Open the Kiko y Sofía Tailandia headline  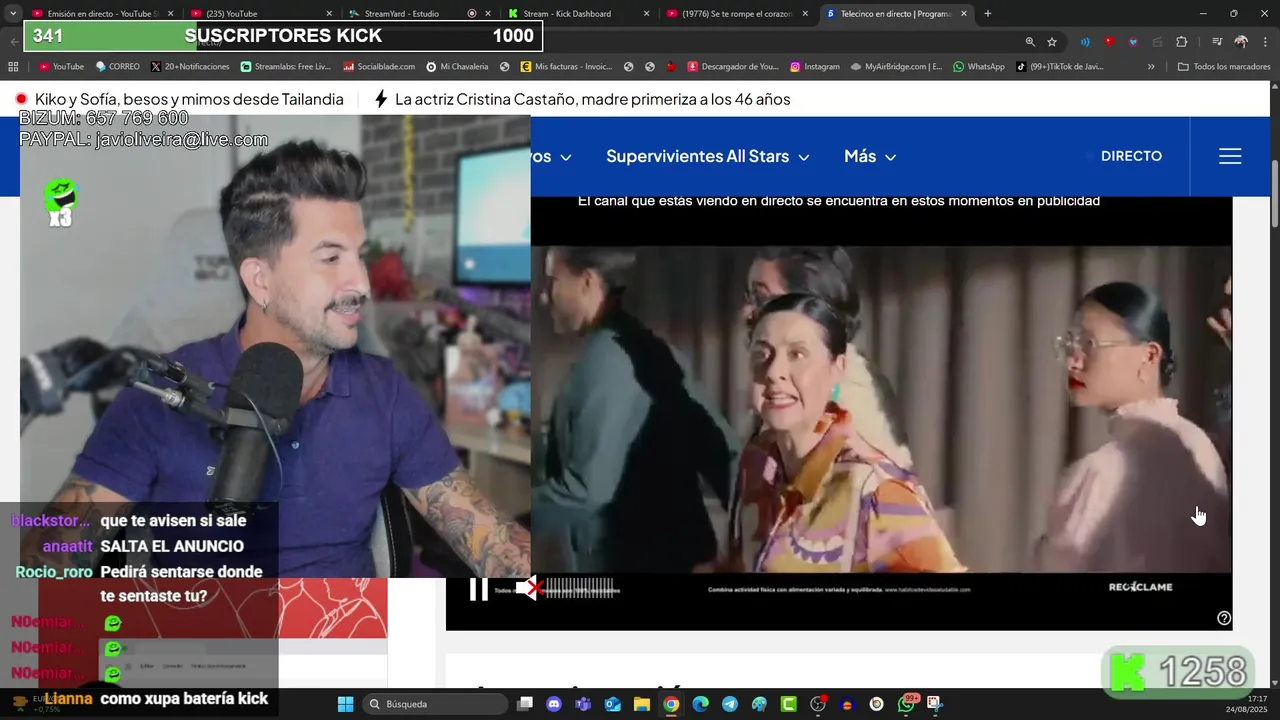click(189, 99)
